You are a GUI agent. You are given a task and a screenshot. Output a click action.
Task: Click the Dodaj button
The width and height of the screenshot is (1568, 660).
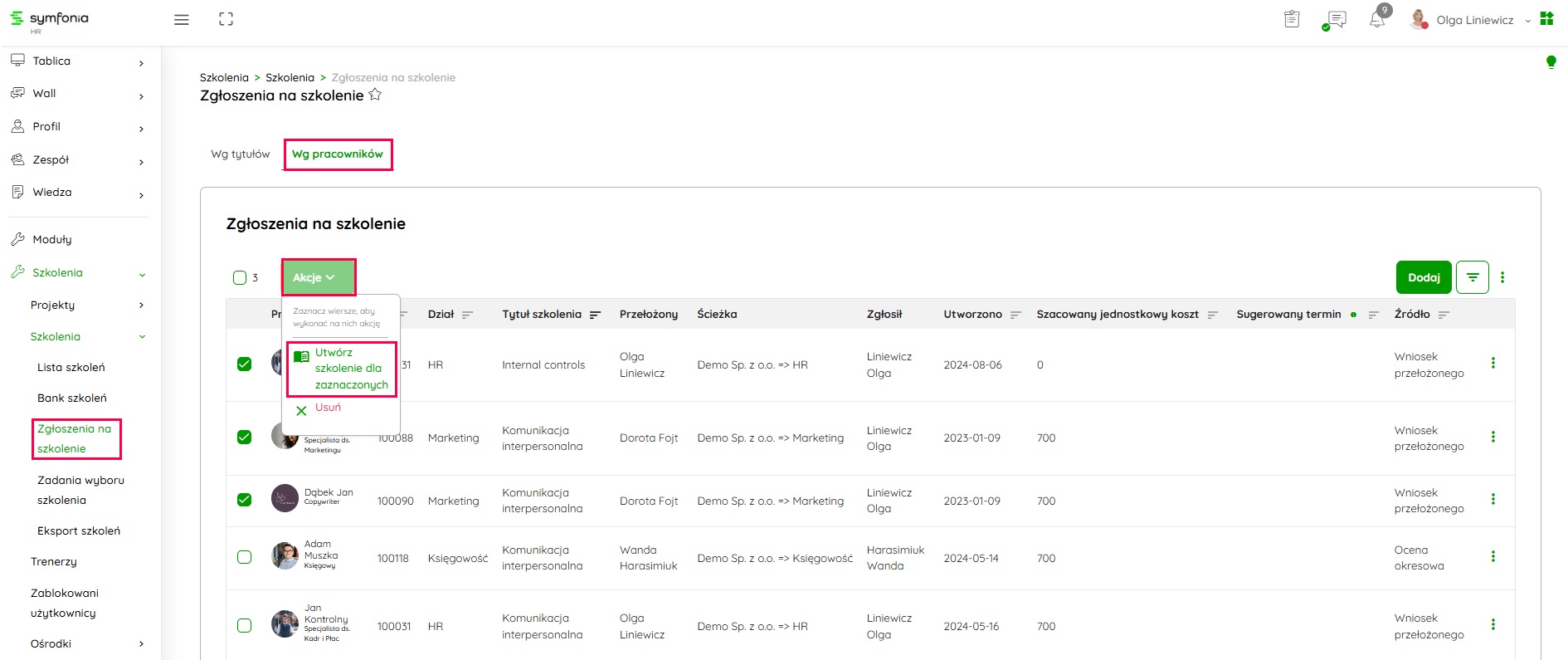pyautogui.click(x=1423, y=277)
